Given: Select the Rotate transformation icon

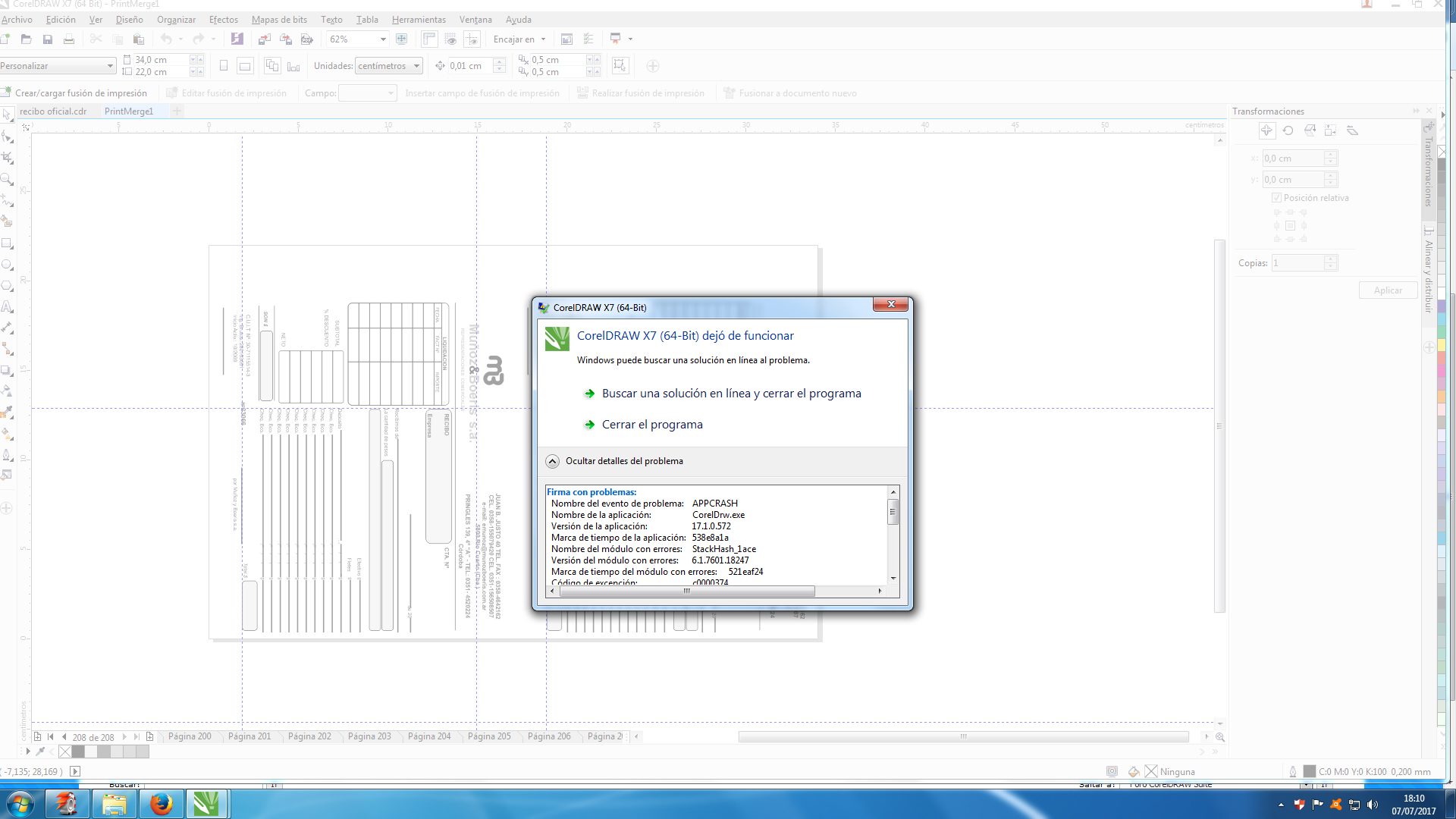Looking at the screenshot, I should 1288,130.
